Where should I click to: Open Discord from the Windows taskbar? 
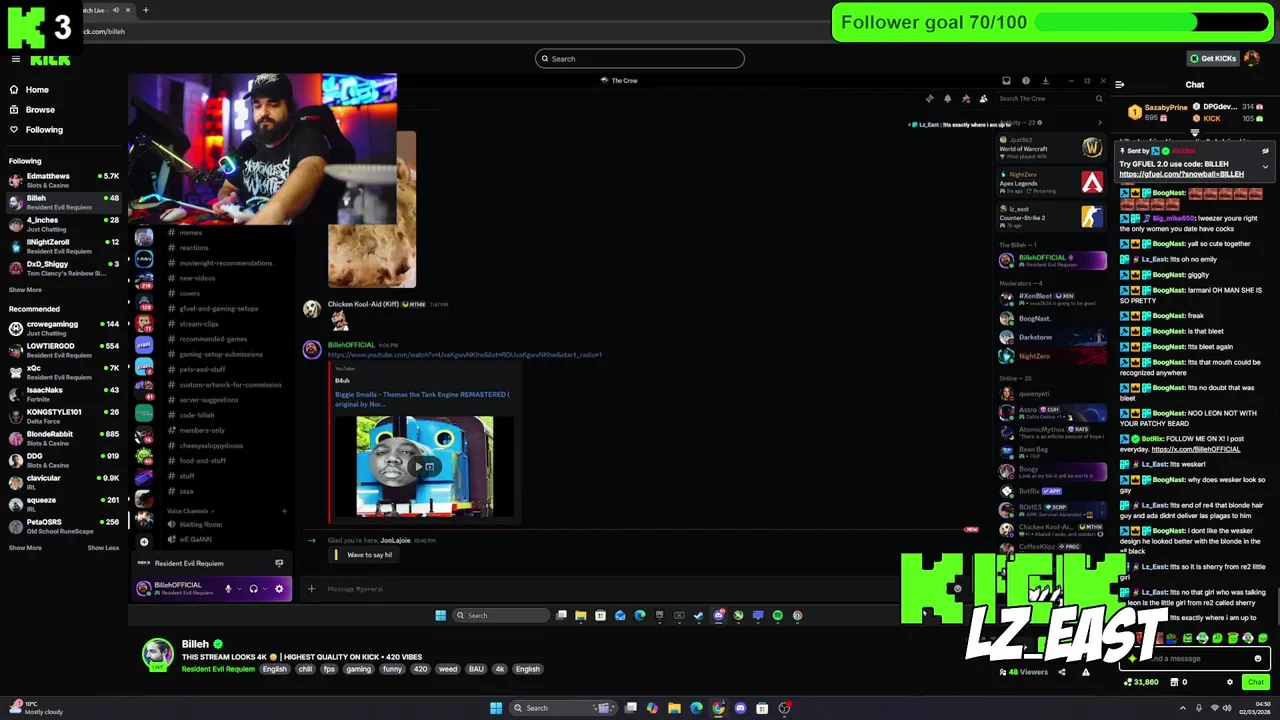pyautogui.click(x=740, y=708)
